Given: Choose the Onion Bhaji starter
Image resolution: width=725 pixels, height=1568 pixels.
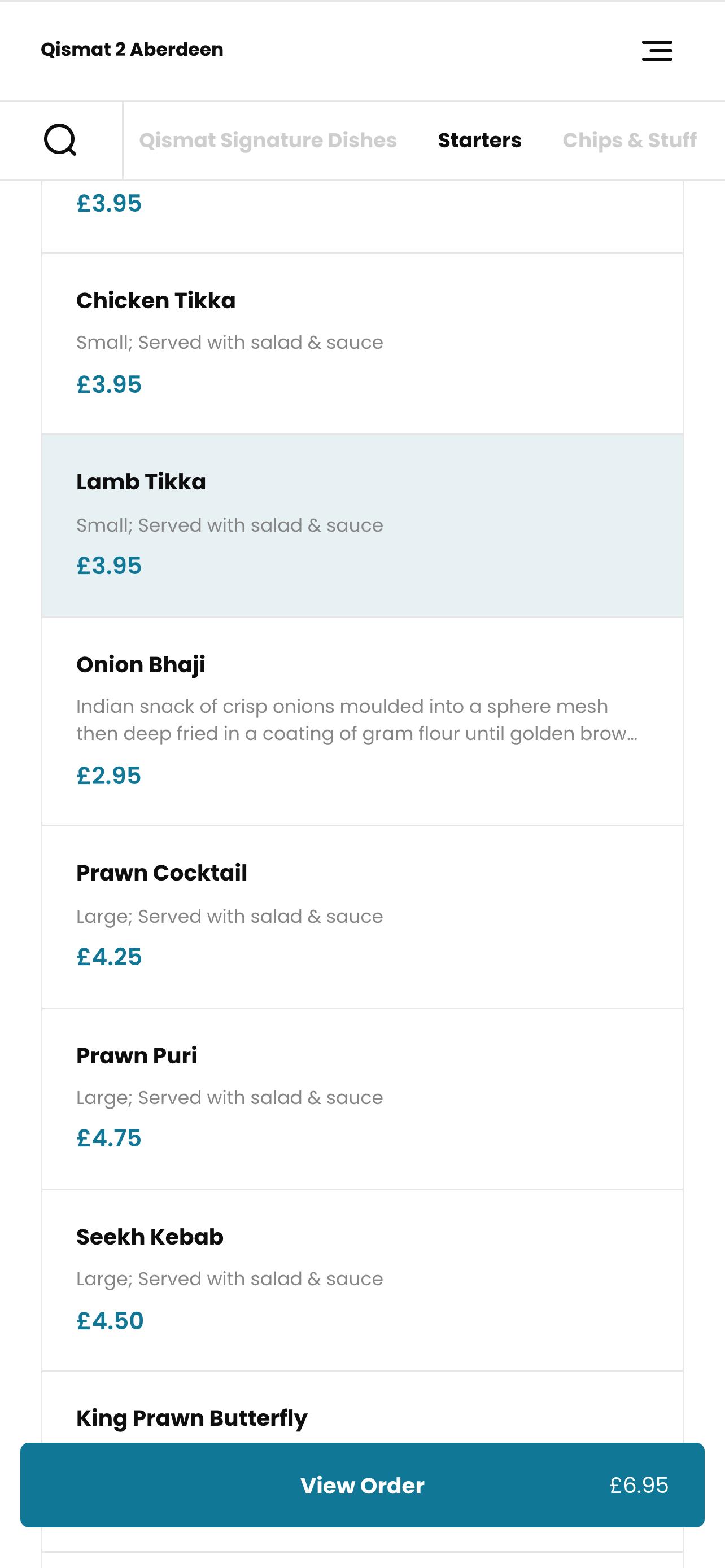Looking at the screenshot, I should 362,721.
